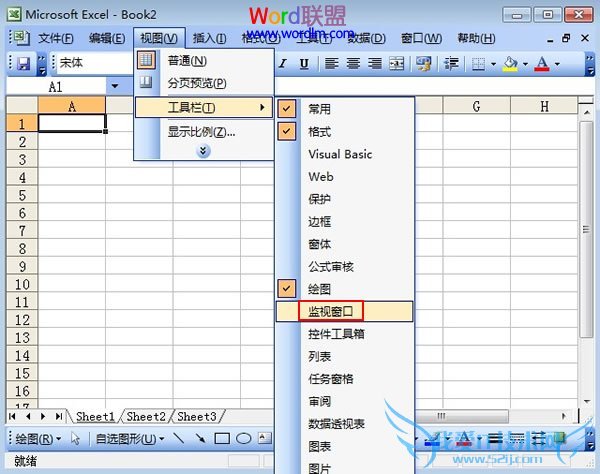Toggle underline formatting
Screen dimensions: 600x474
[304, 64]
